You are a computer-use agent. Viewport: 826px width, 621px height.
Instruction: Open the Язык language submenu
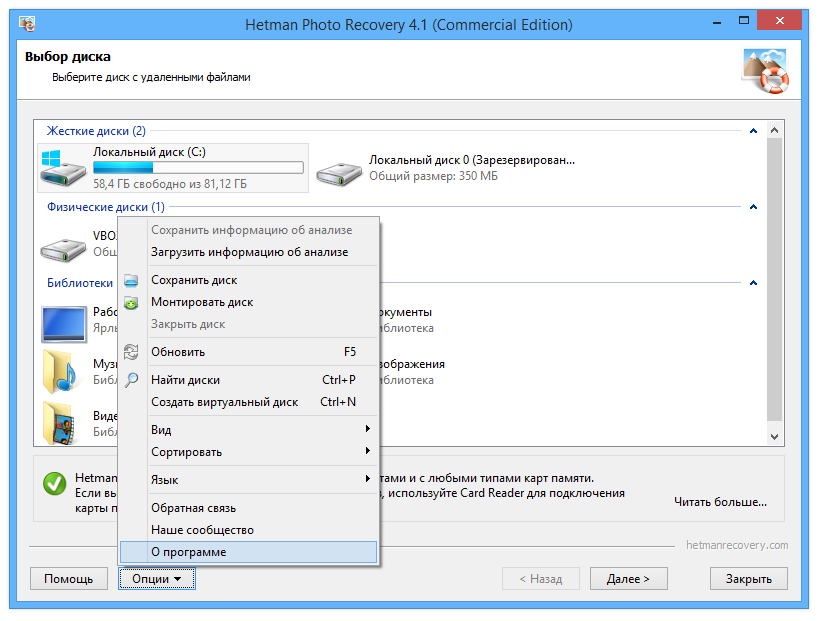tap(248, 480)
